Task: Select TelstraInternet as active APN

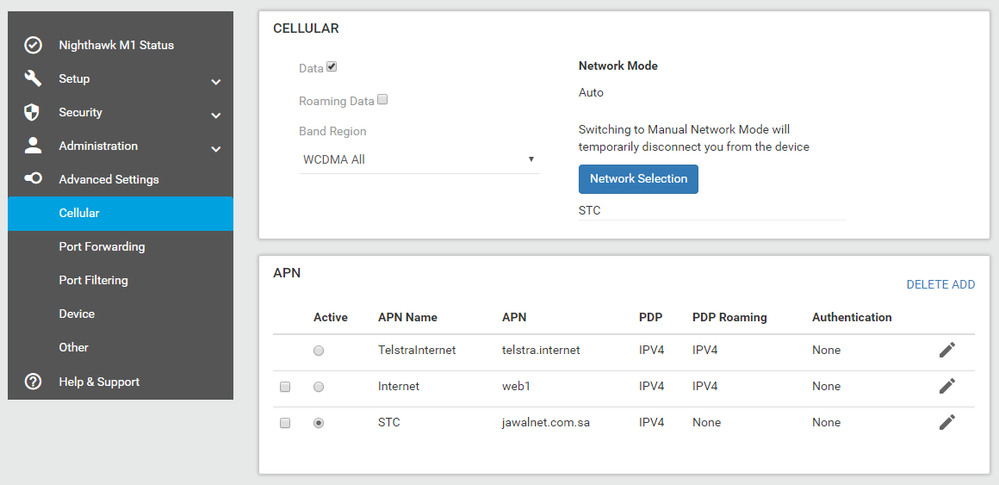Action: 319,351
